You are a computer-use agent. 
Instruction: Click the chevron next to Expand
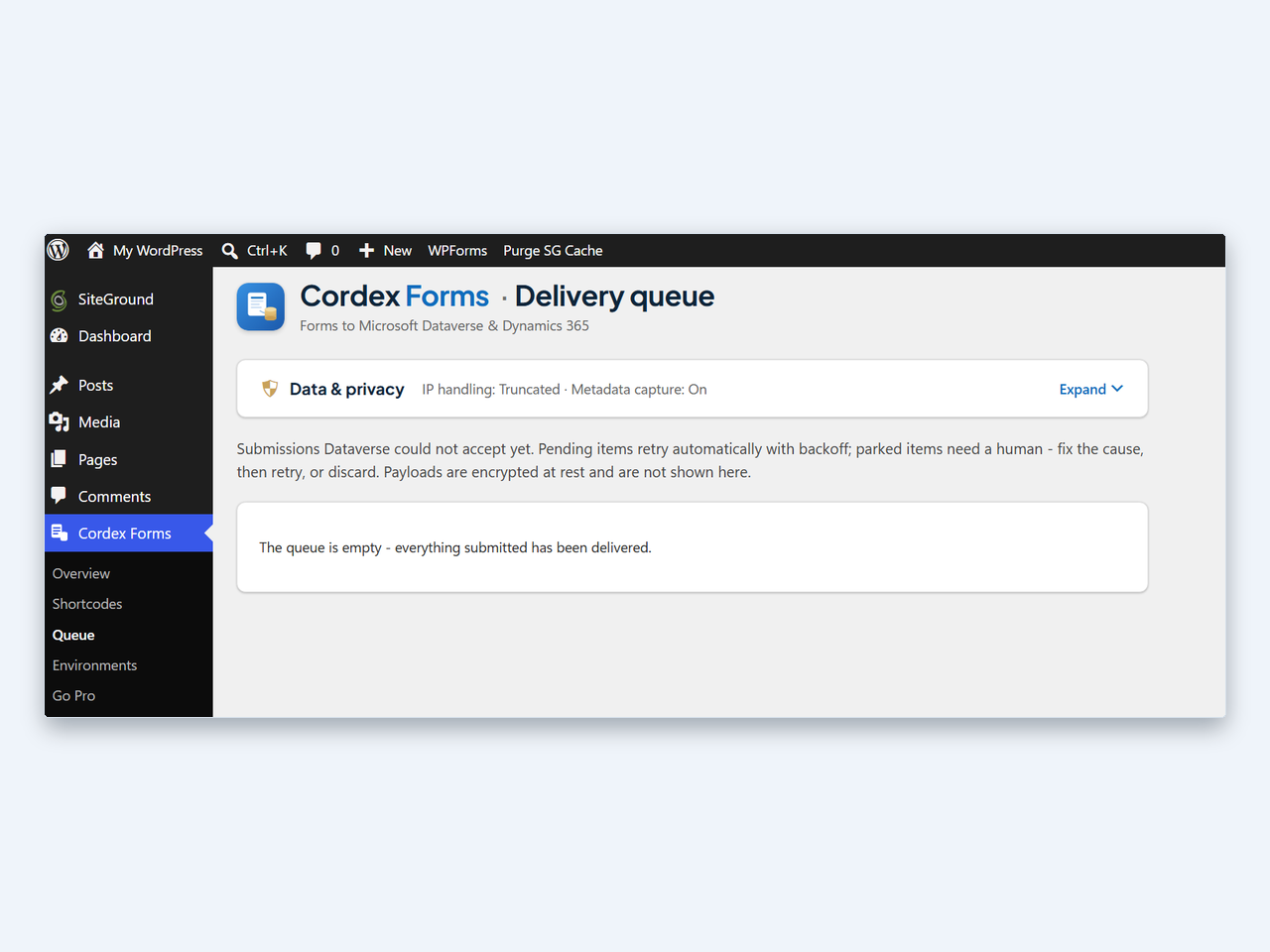pos(1117,389)
